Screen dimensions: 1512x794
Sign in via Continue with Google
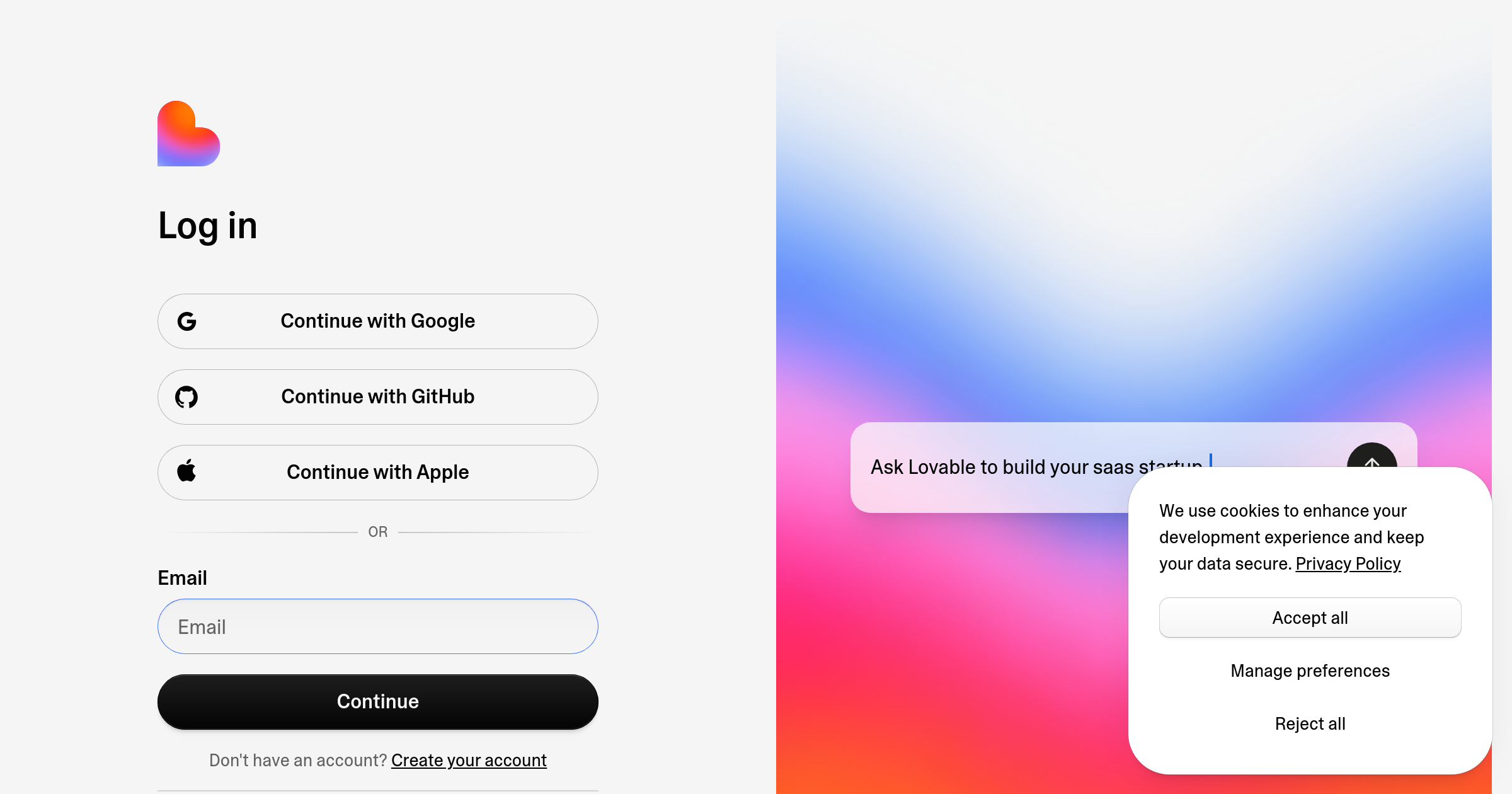[x=377, y=321]
